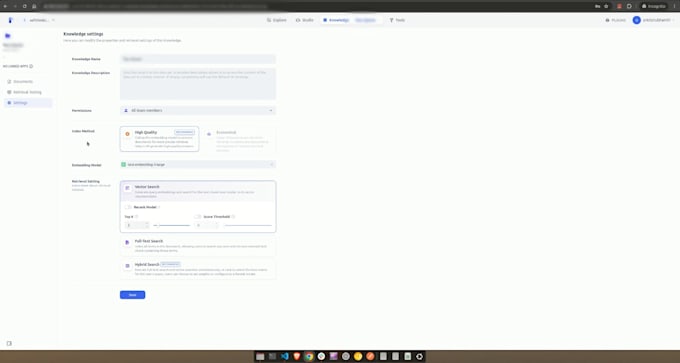
Task: Open Retrieval Testing in the sidebar
Action: click(28, 92)
